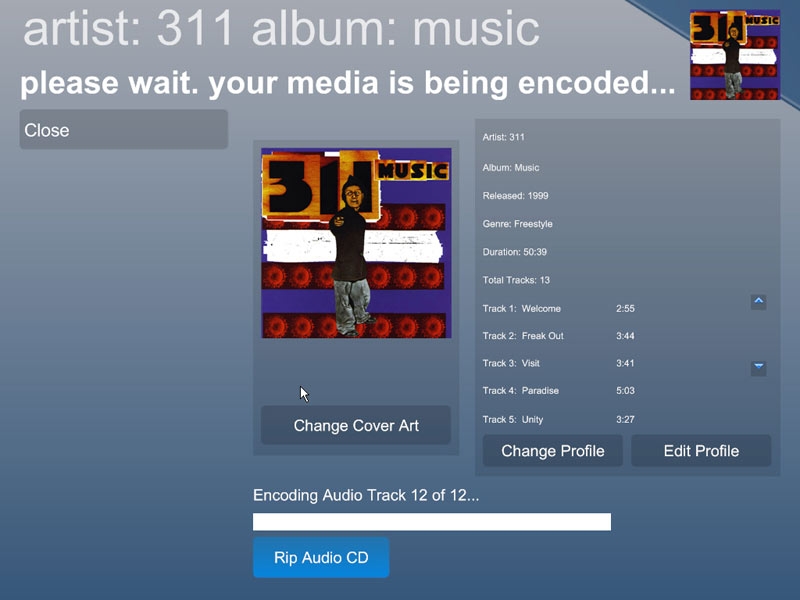Select Track 3: Visit
Viewport: 800px width, 600px height.
click(559, 363)
